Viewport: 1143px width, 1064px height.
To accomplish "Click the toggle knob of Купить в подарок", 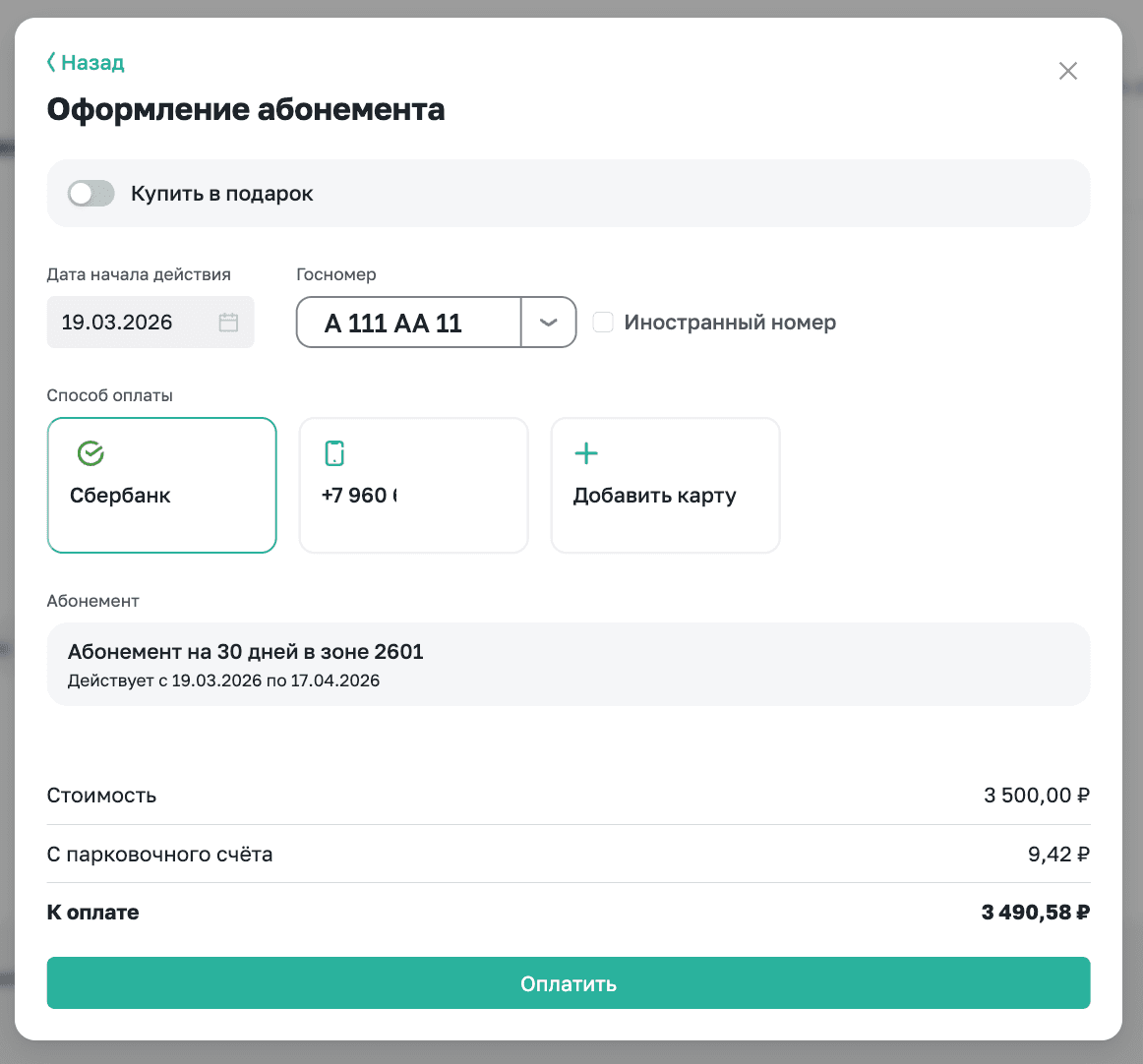I will 81,193.
